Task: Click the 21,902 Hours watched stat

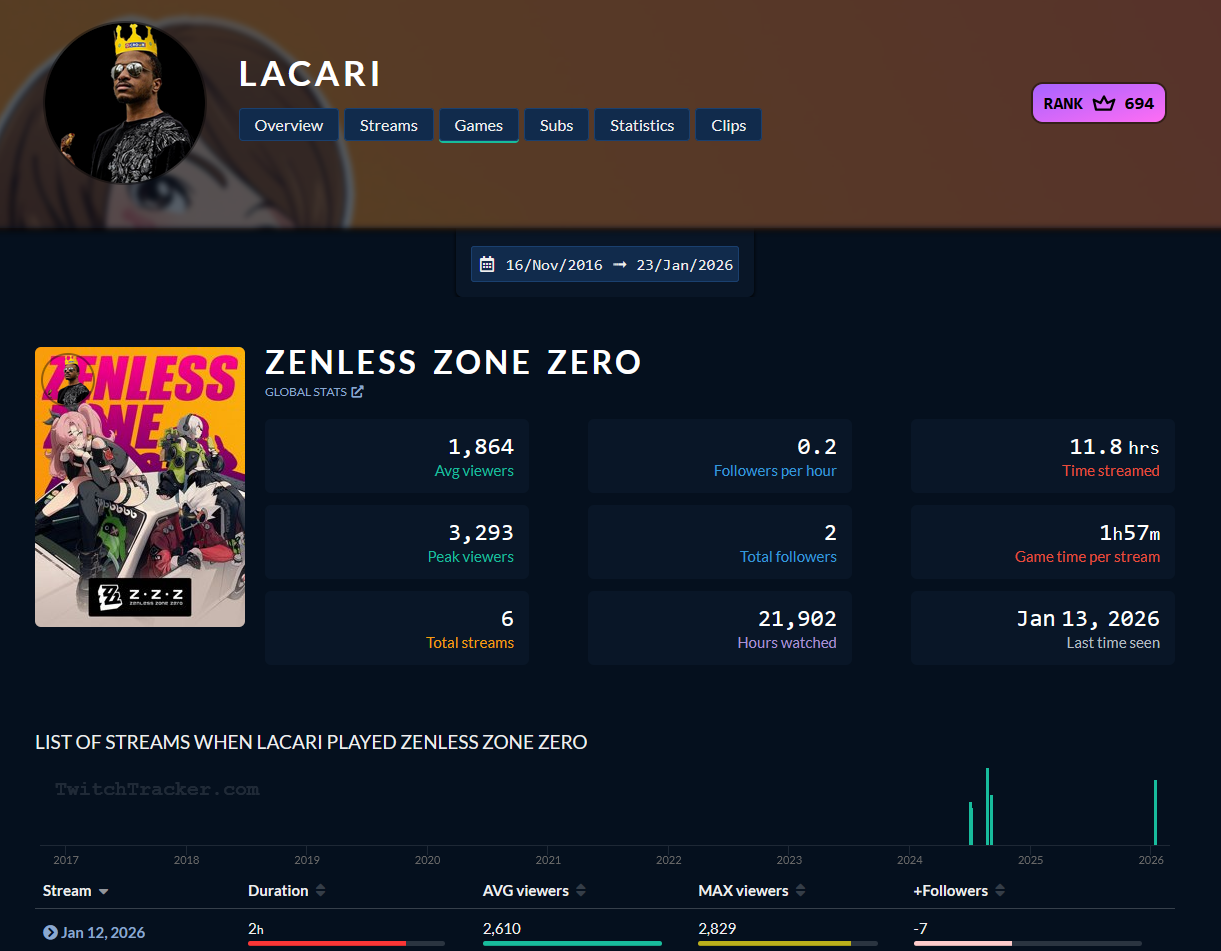Action: [720, 628]
